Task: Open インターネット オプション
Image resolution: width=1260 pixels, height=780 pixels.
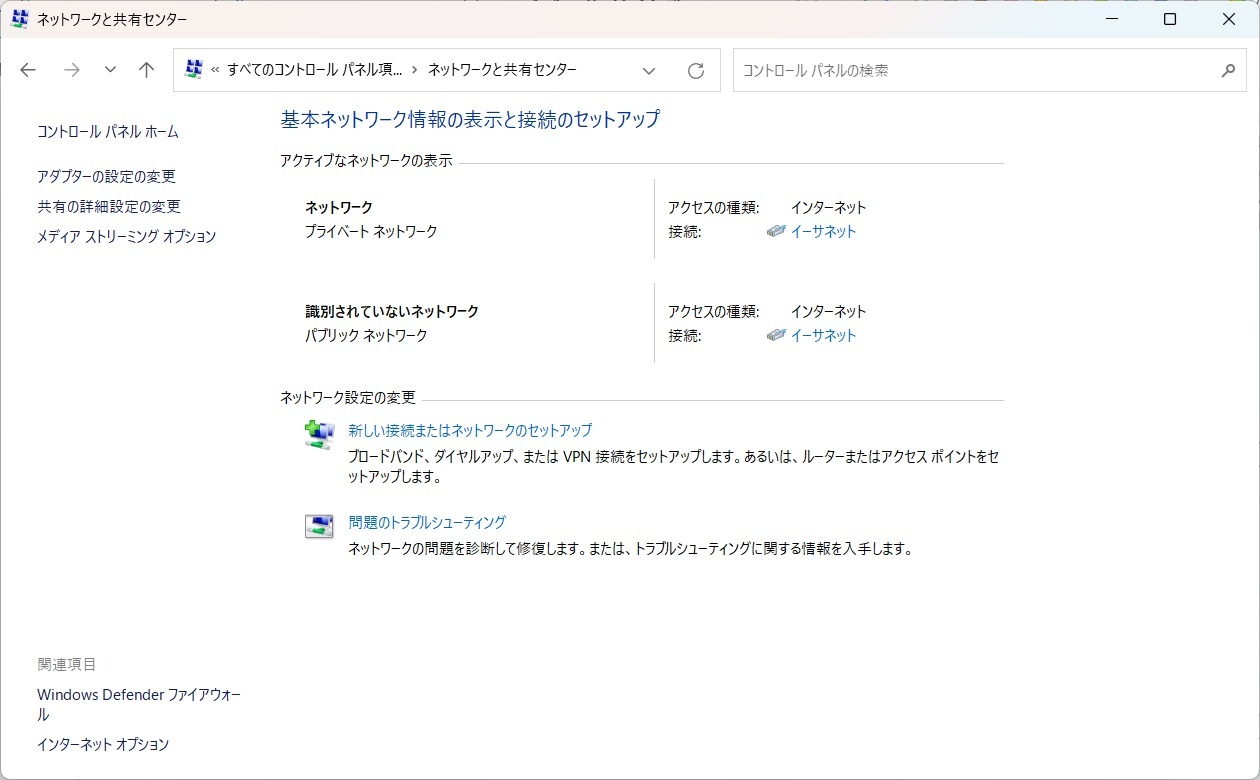Action: coord(102,744)
